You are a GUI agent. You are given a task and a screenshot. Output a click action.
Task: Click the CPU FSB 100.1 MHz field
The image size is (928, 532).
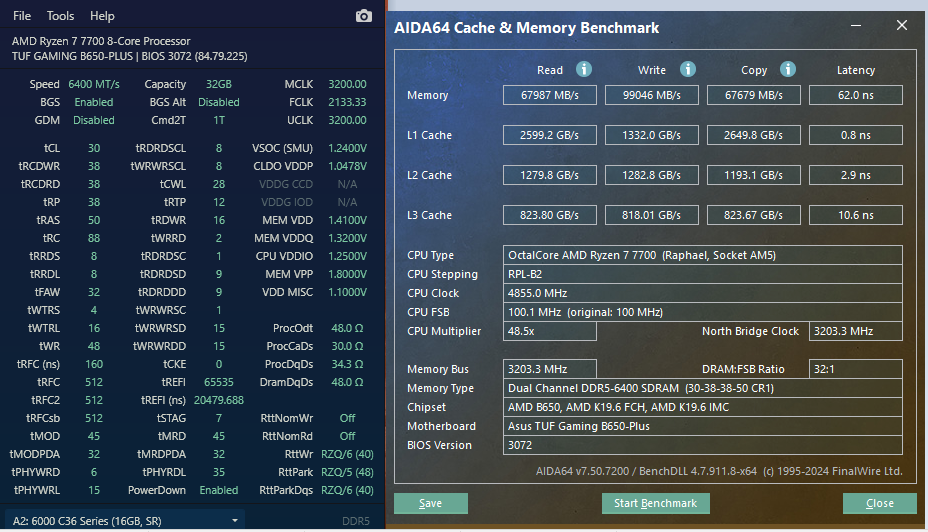703,312
